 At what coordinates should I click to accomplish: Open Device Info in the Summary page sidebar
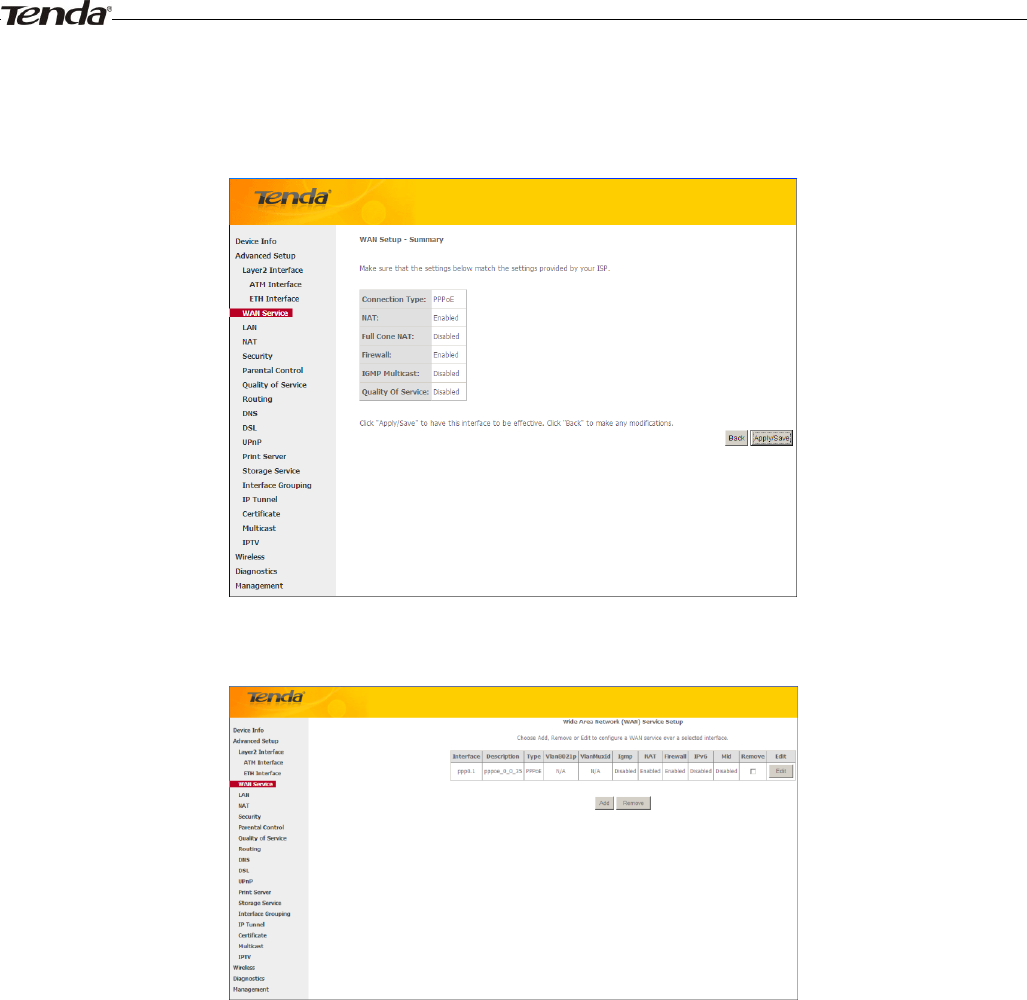pyautogui.click(x=256, y=241)
